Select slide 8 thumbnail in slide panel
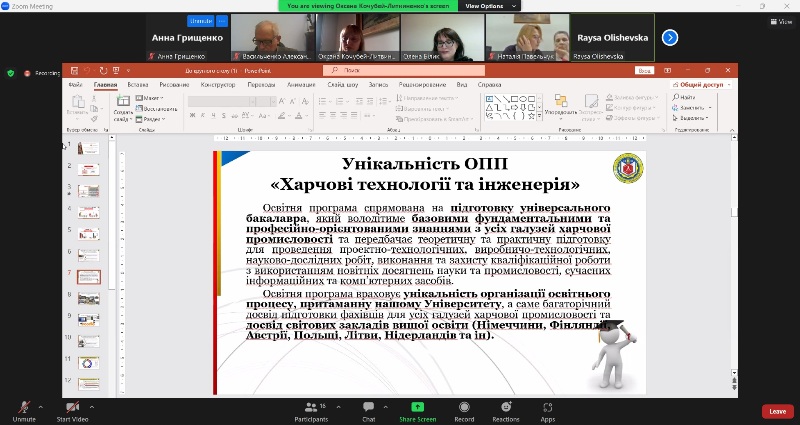The width and height of the screenshot is (800, 425). tap(88, 298)
